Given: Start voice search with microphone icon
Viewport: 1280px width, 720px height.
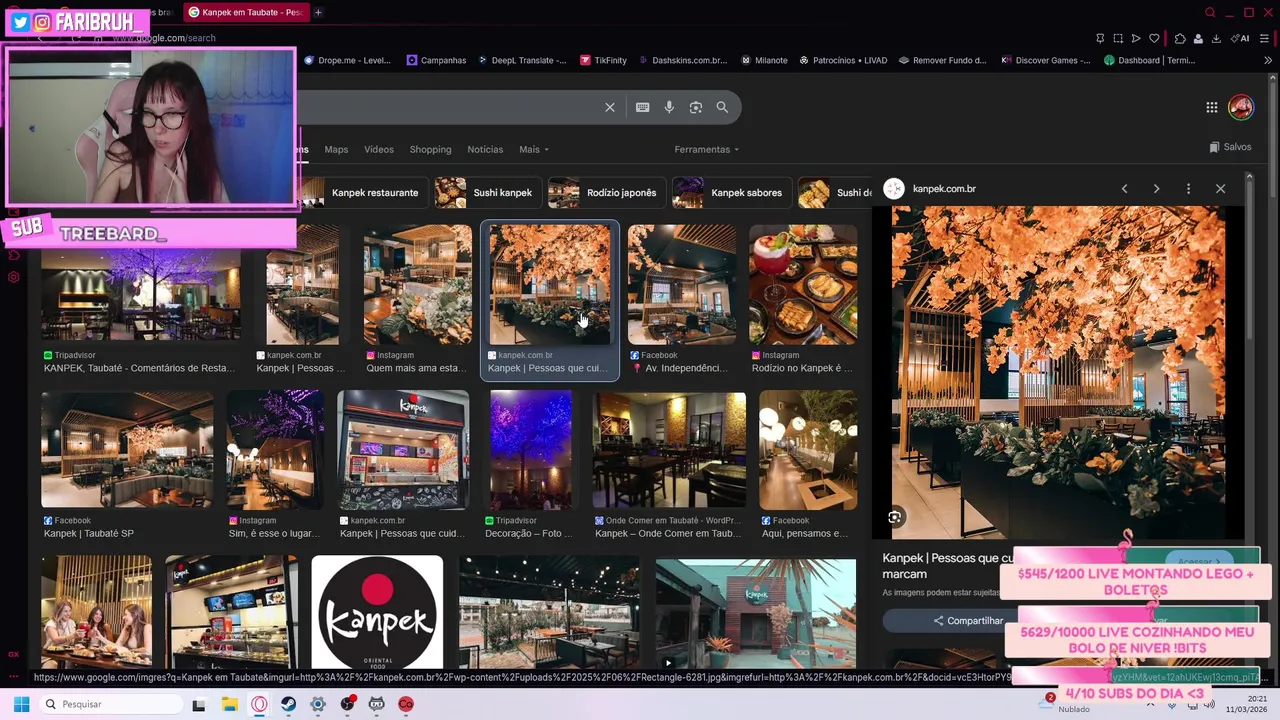Looking at the screenshot, I should click(x=669, y=108).
